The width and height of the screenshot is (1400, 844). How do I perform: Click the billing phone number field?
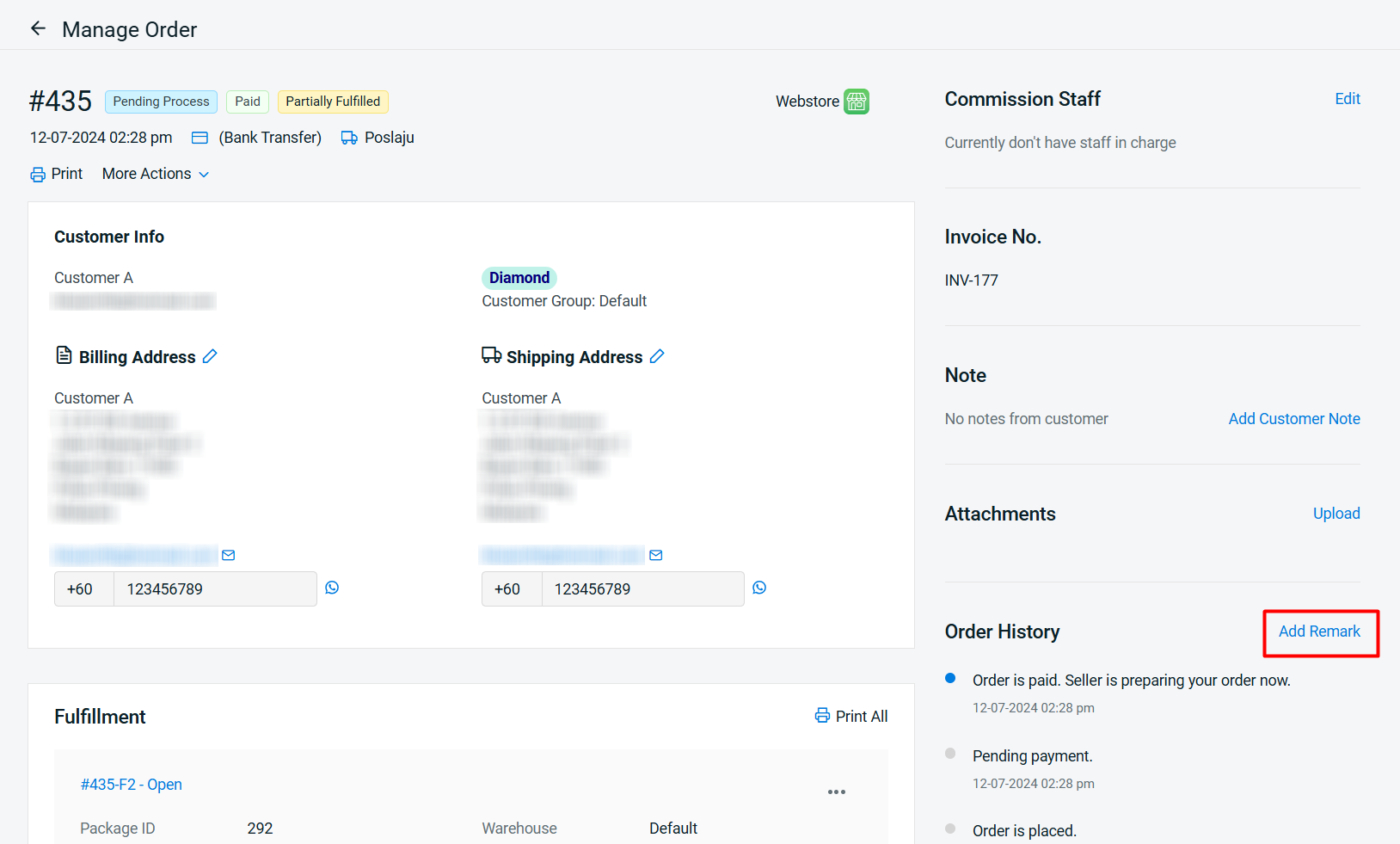(x=215, y=589)
